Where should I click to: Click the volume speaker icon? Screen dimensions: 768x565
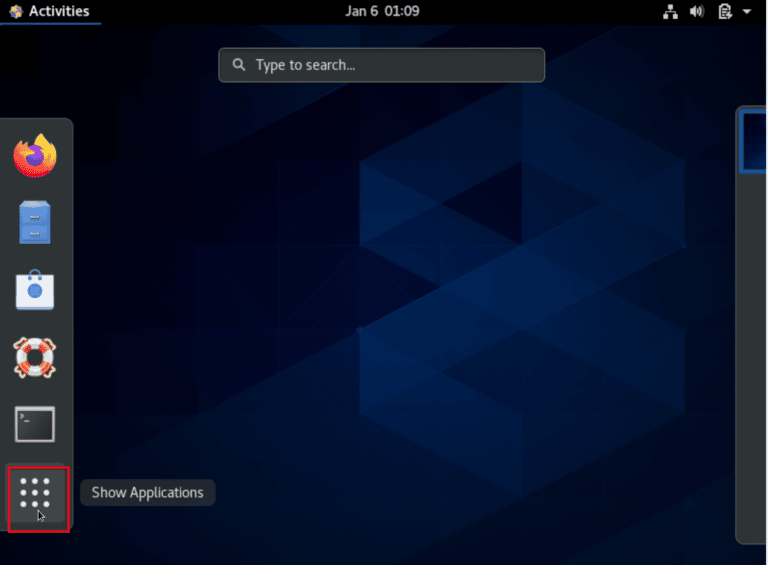point(696,11)
